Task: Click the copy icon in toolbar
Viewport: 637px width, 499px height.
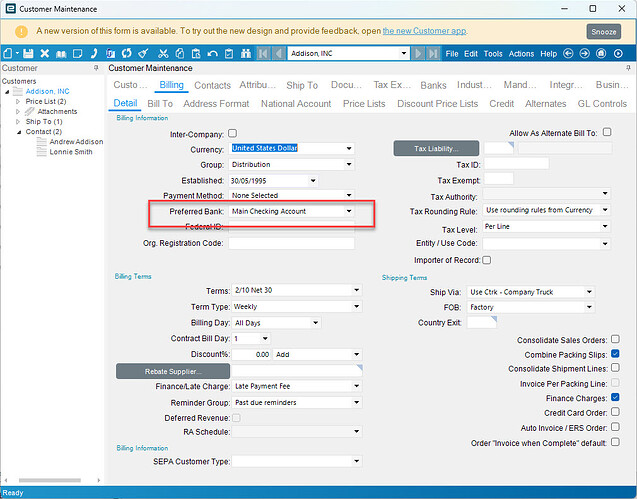Action: click(180, 53)
